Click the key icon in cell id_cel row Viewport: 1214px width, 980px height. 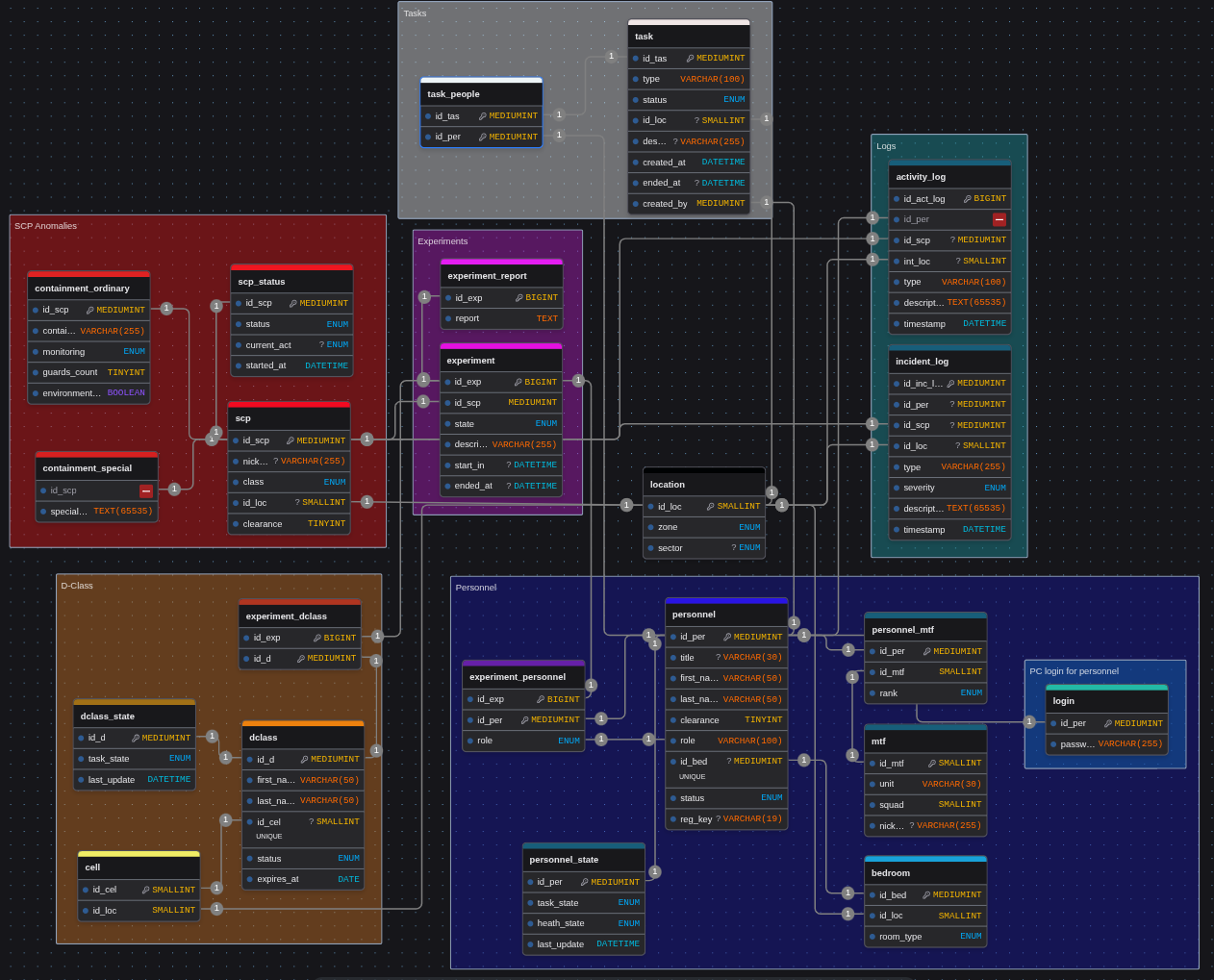coord(145,891)
